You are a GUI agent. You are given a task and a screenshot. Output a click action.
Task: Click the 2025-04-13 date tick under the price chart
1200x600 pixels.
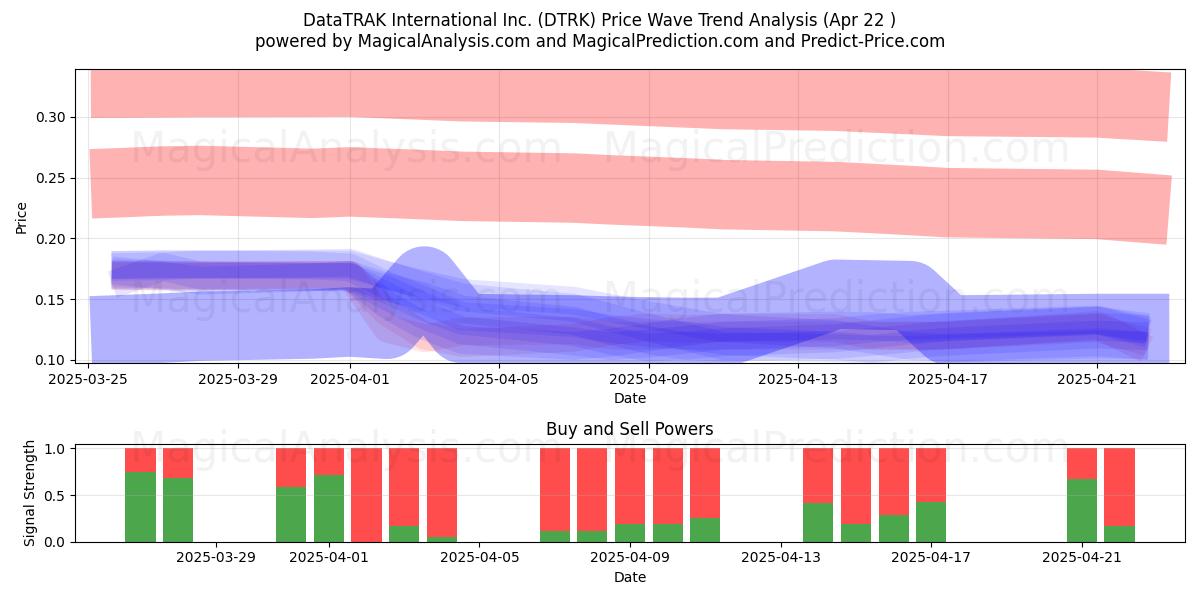point(799,379)
